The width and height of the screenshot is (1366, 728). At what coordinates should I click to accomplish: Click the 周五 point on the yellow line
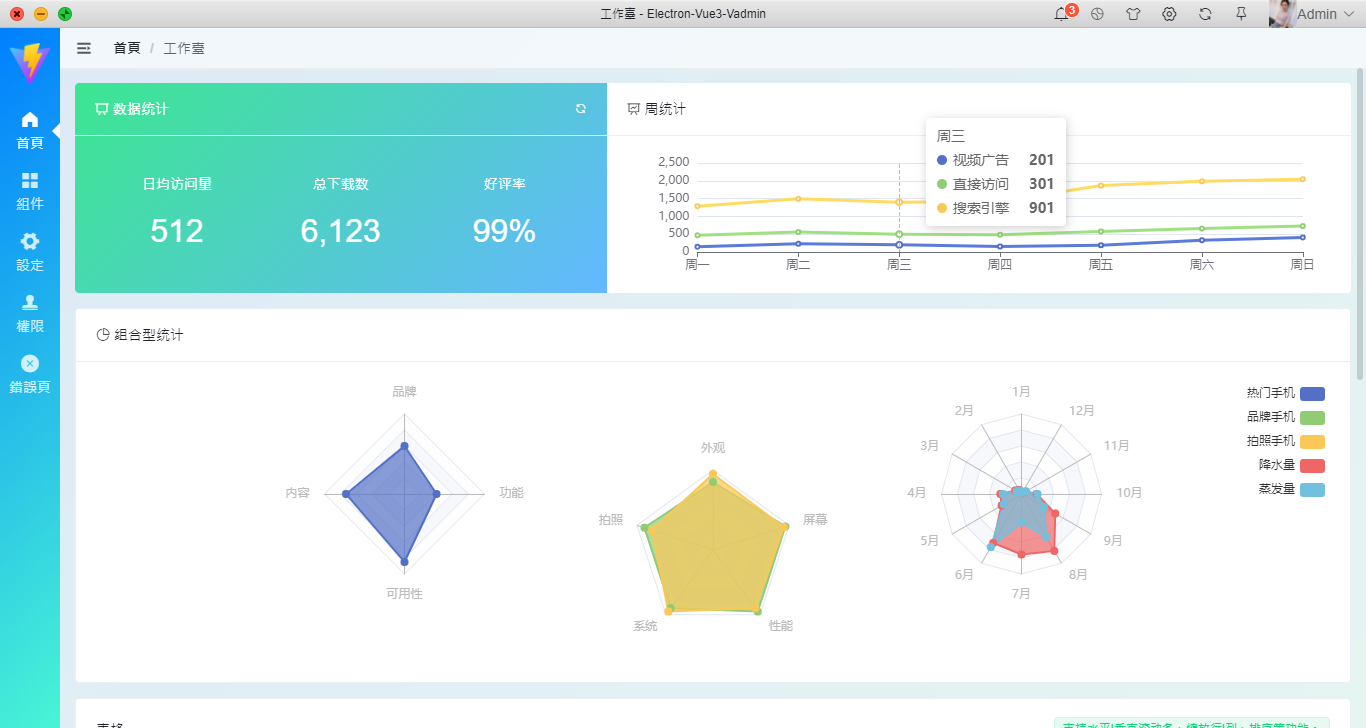[1101, 185]
